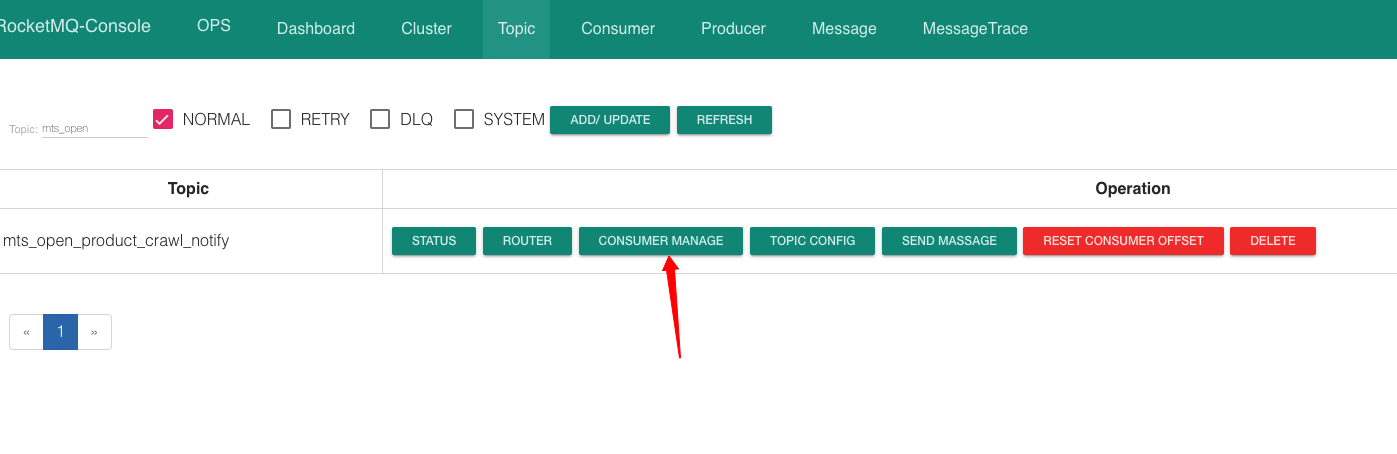Click the Topic filter input field
1397x454 pixels.
94,129
